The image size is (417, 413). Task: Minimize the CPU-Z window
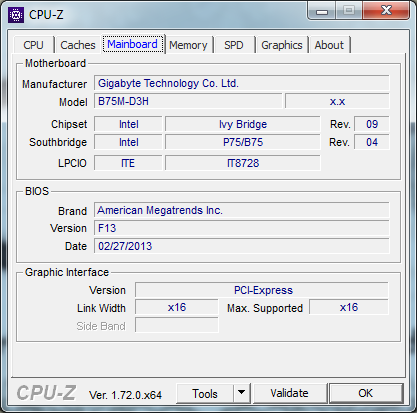pos(322,11)
